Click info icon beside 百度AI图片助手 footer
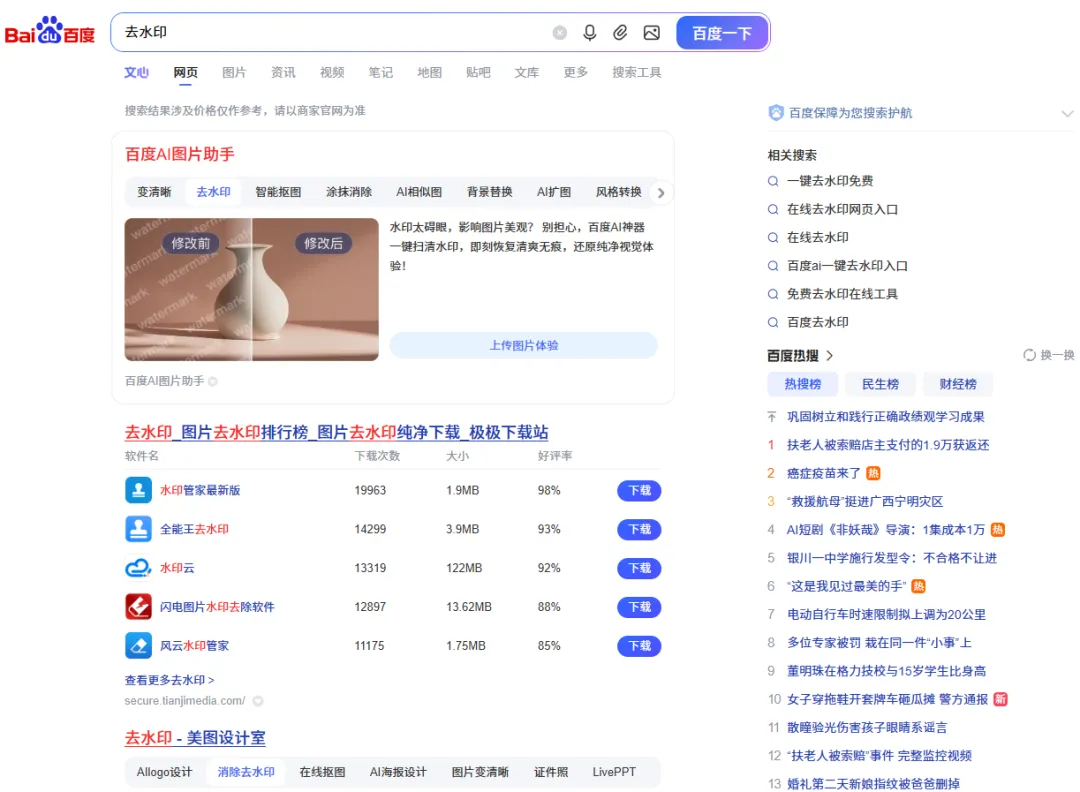Viewport: 1080px width, 792px height. click(x=213, y=382)
